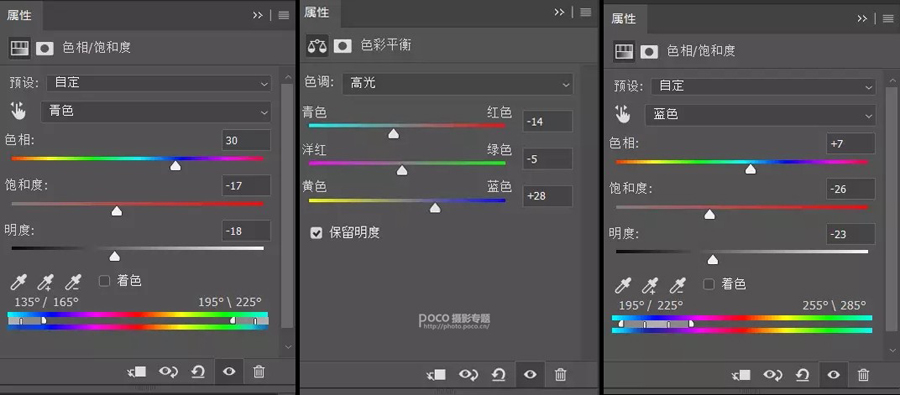Screen dimensions: 900x395
Task: Enable the 着色 checkbox in the 青色 panel
Action: (104, 281)
